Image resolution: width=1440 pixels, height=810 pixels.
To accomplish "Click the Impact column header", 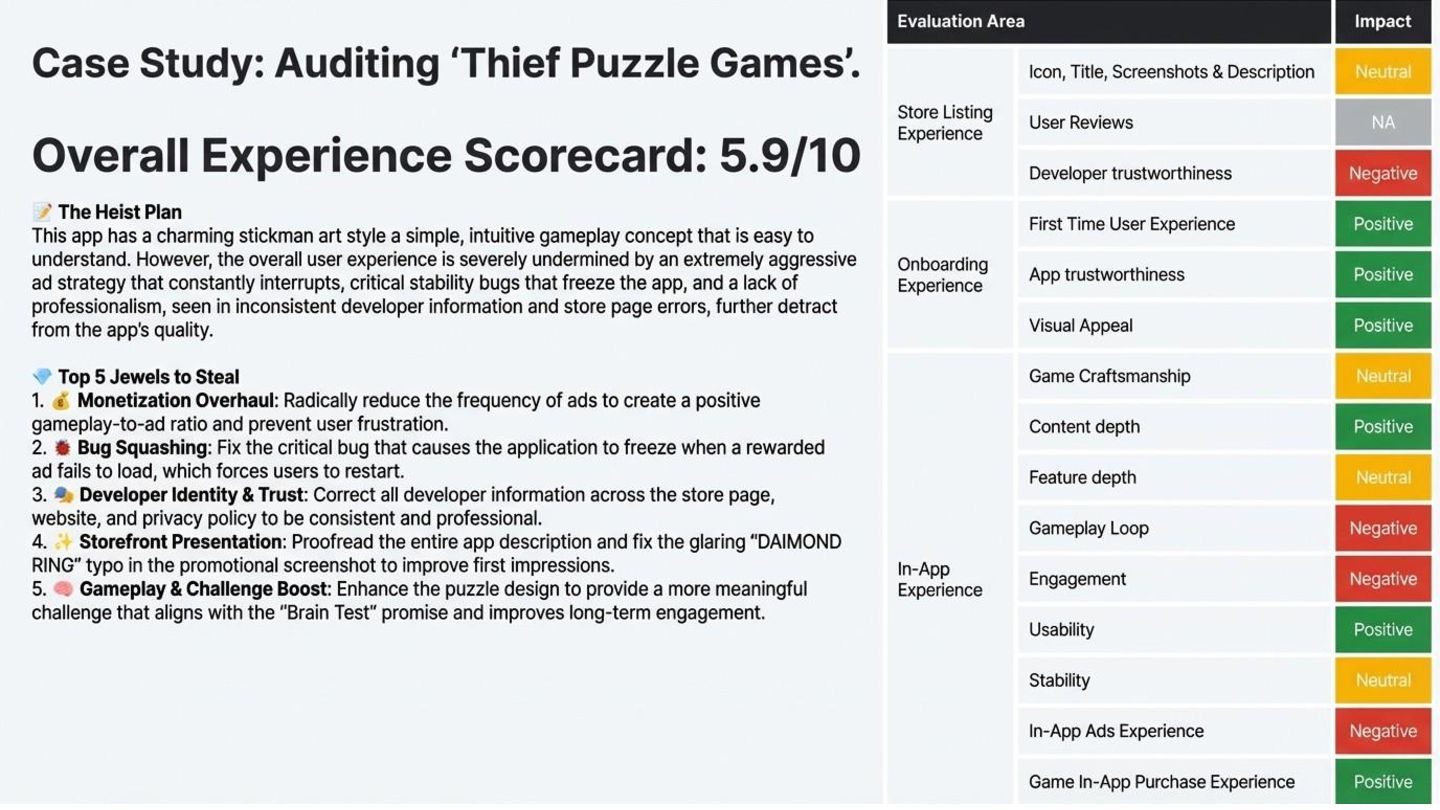I will 1383,21.
